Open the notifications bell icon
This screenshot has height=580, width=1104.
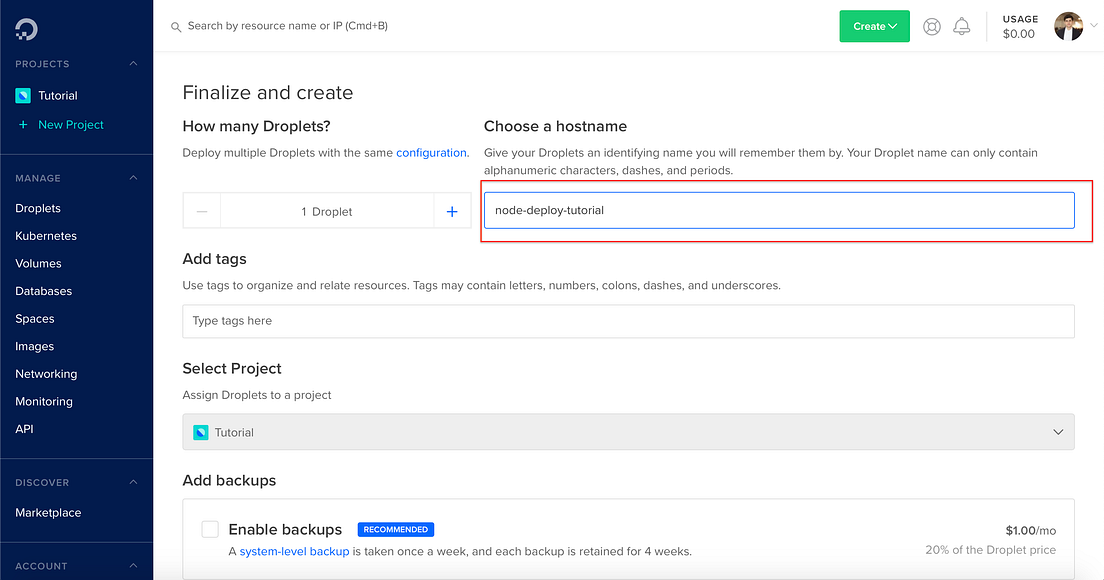pos(962,26)
